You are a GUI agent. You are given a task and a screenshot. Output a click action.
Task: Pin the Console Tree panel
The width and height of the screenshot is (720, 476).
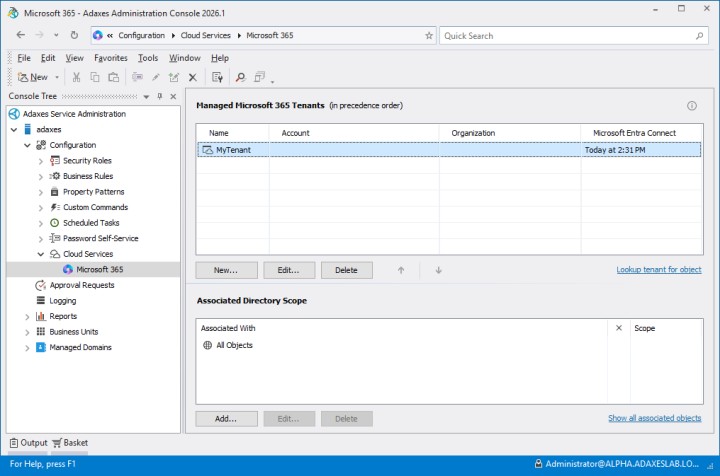[x=159, y=96]
